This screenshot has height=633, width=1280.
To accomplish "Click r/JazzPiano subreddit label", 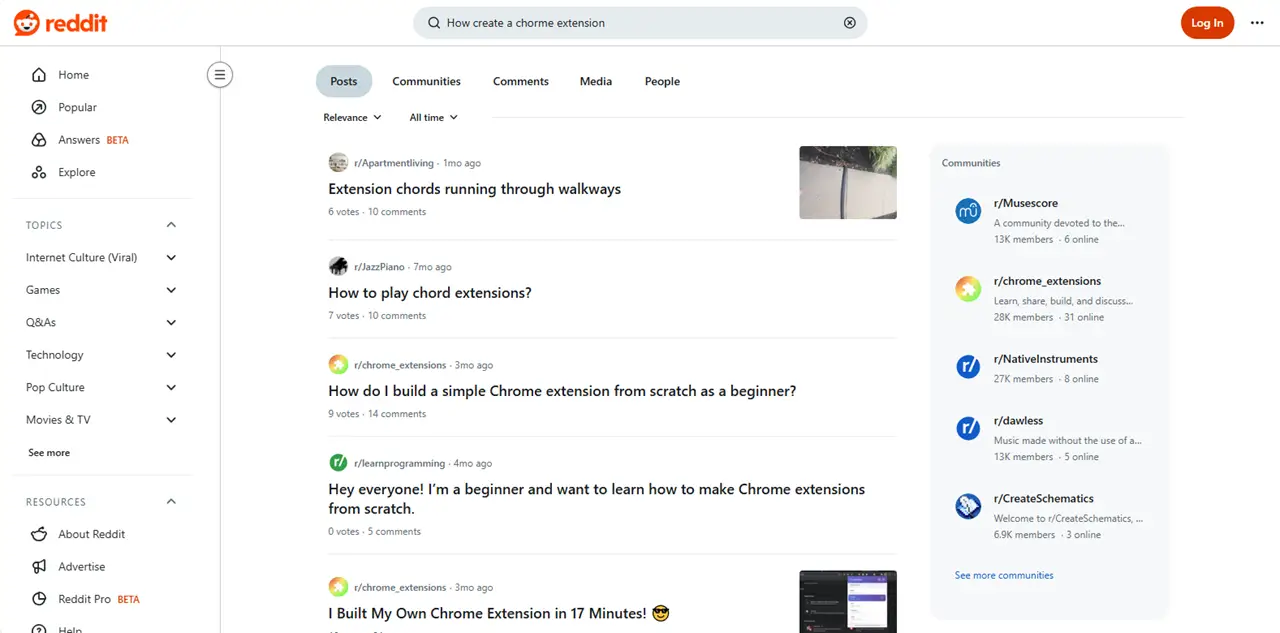I will (x=379, y=267).
